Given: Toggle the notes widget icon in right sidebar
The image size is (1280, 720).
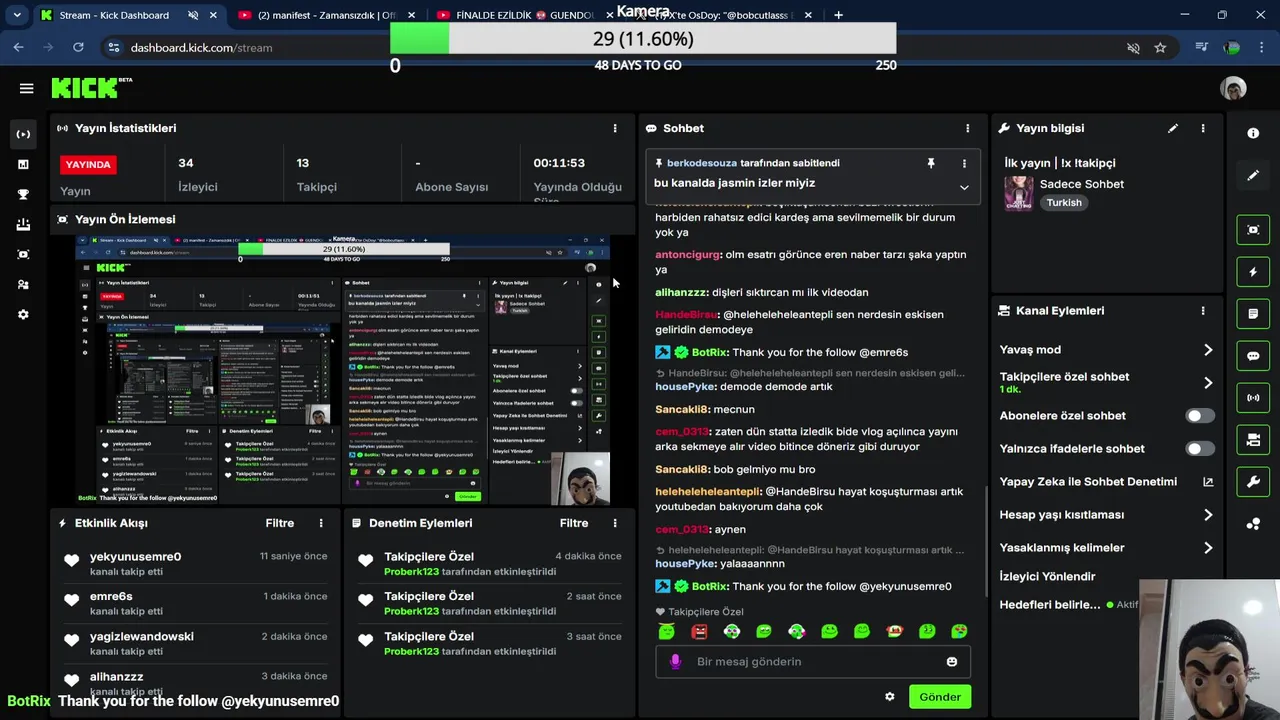Looking at the screenshot, I should pyautogui.click(x=1253, y=314).
